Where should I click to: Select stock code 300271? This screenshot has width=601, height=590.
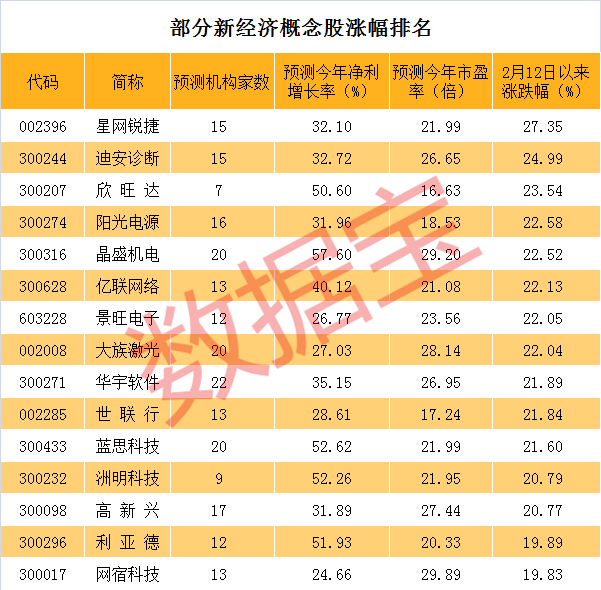43,383
